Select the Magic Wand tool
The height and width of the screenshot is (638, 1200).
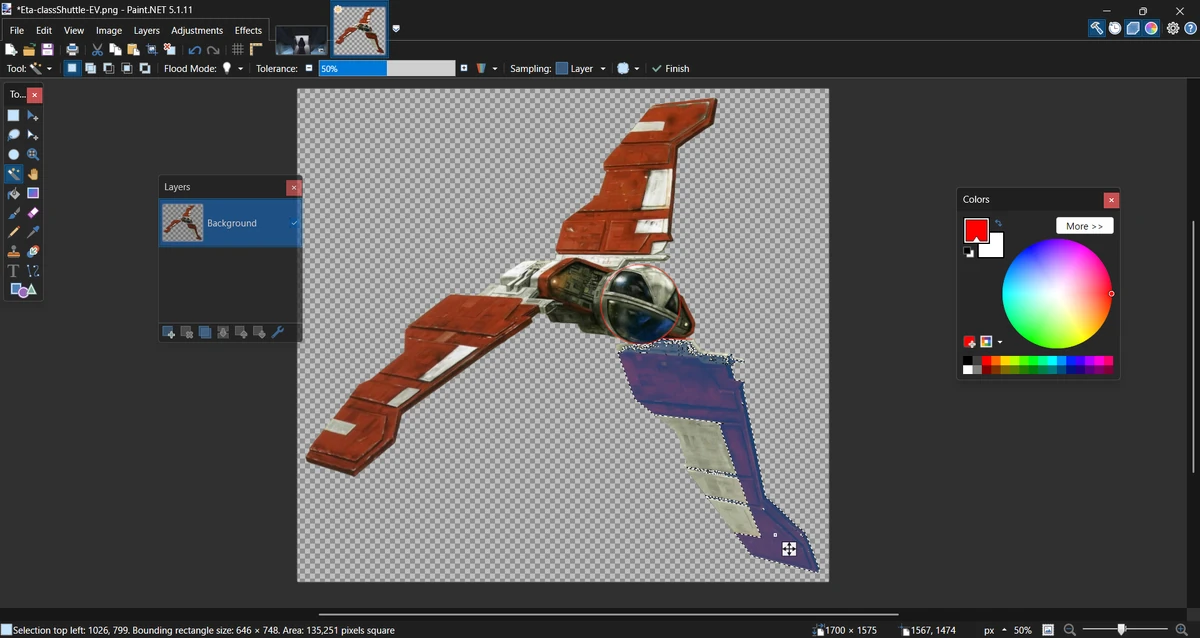(14, 174)
